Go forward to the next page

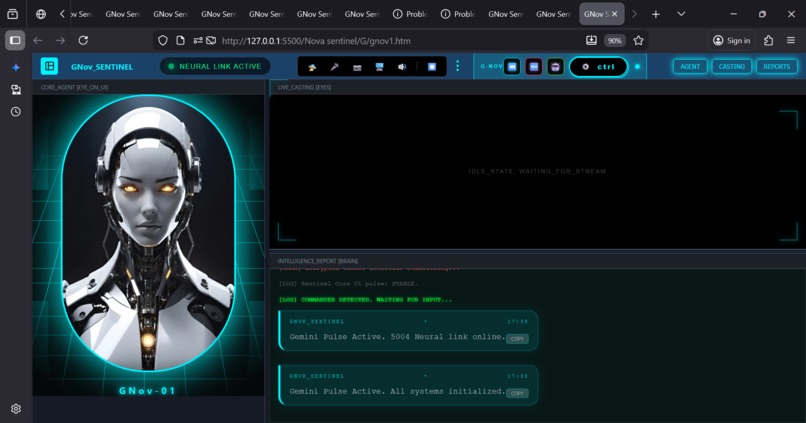click(x=60, y=41)
